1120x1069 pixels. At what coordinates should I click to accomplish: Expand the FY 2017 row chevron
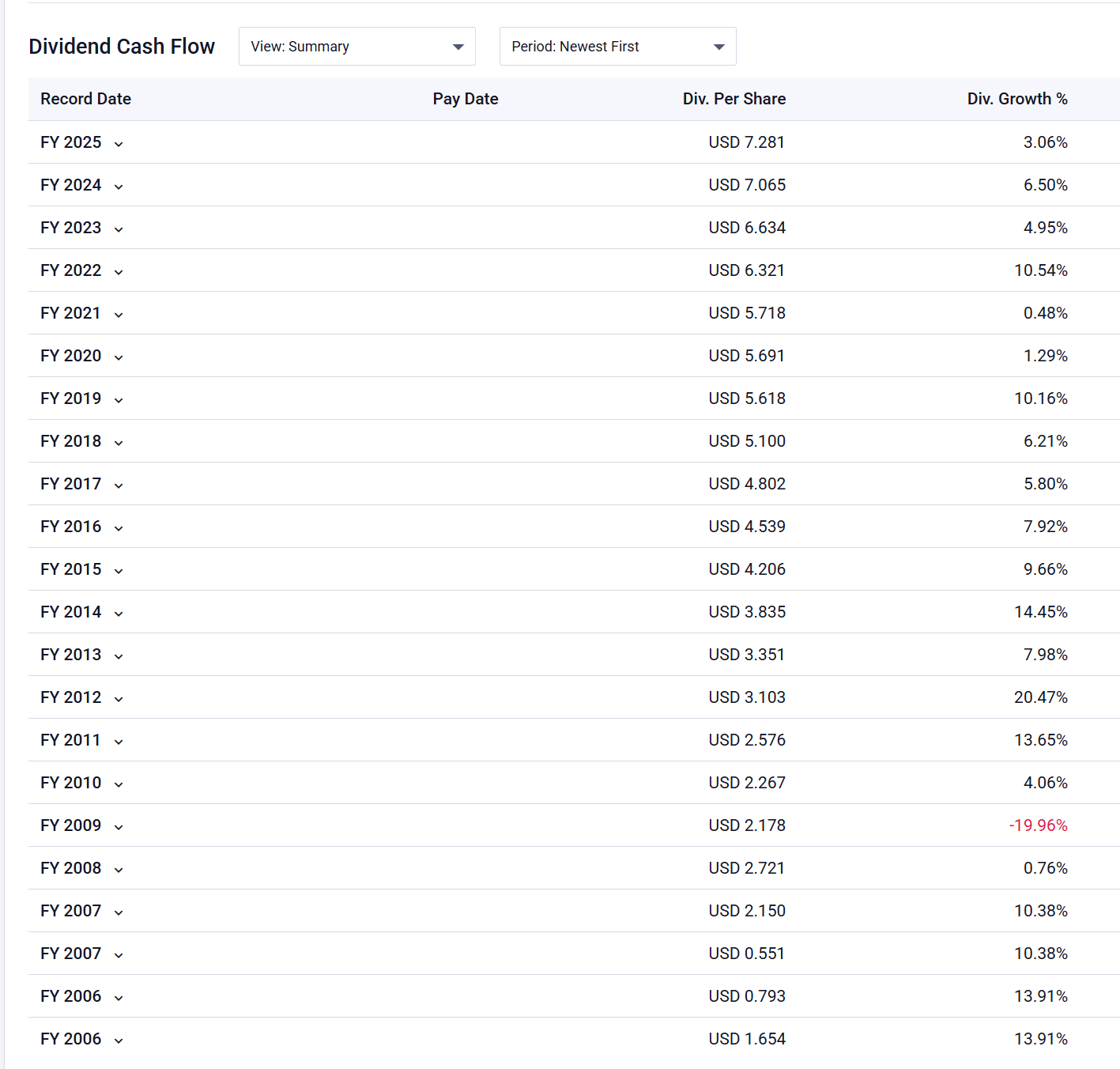tap(119, 485)
